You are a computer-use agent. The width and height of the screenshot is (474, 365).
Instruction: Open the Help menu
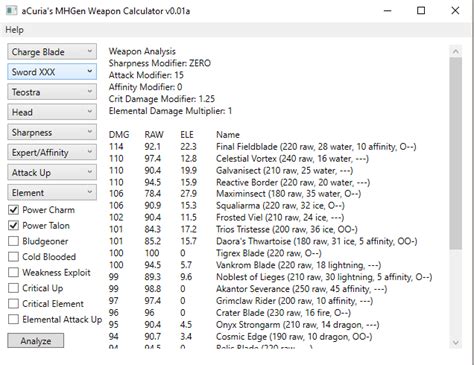click(14, 30)
